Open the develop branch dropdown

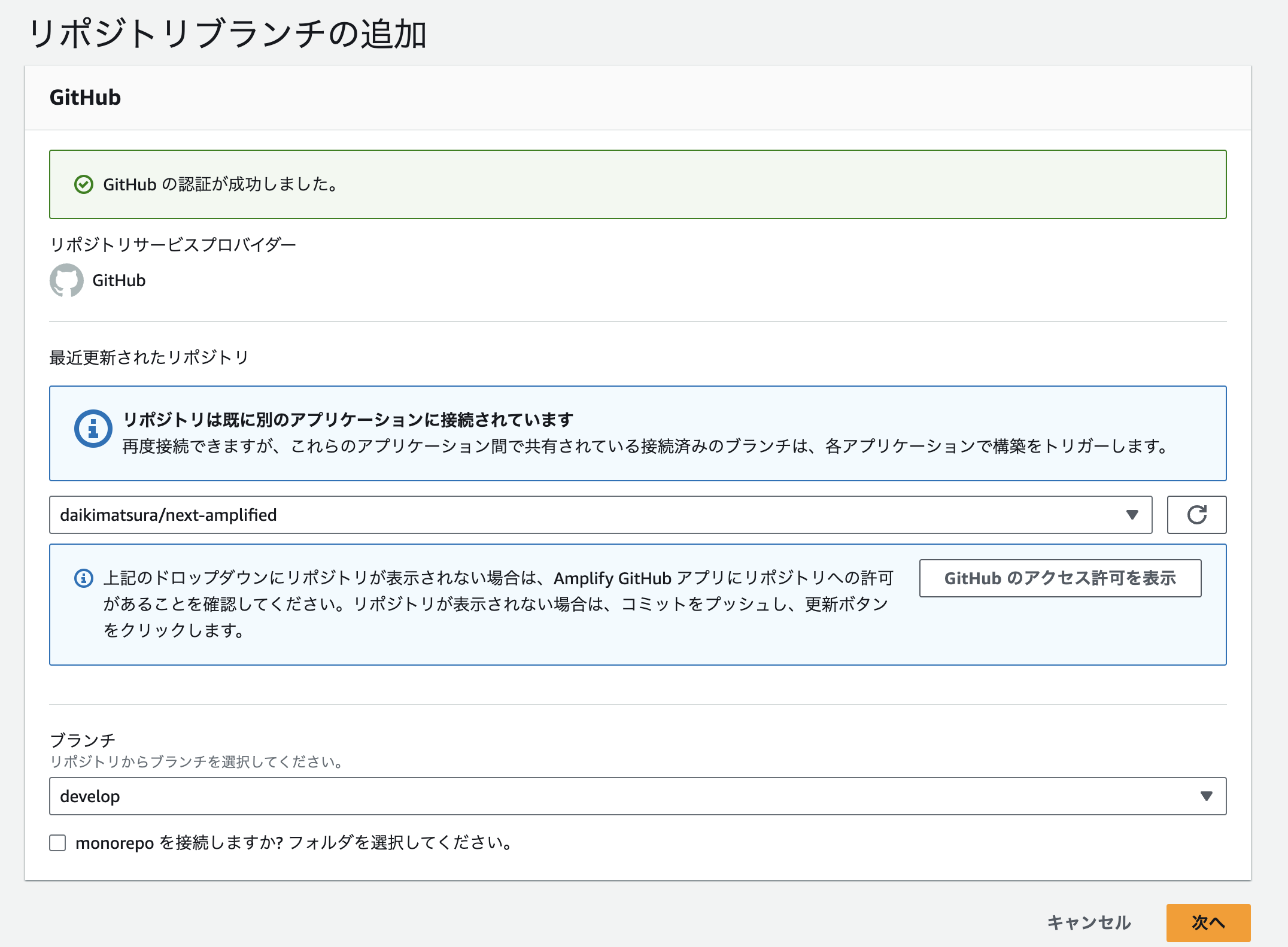[x=637, y=796]
